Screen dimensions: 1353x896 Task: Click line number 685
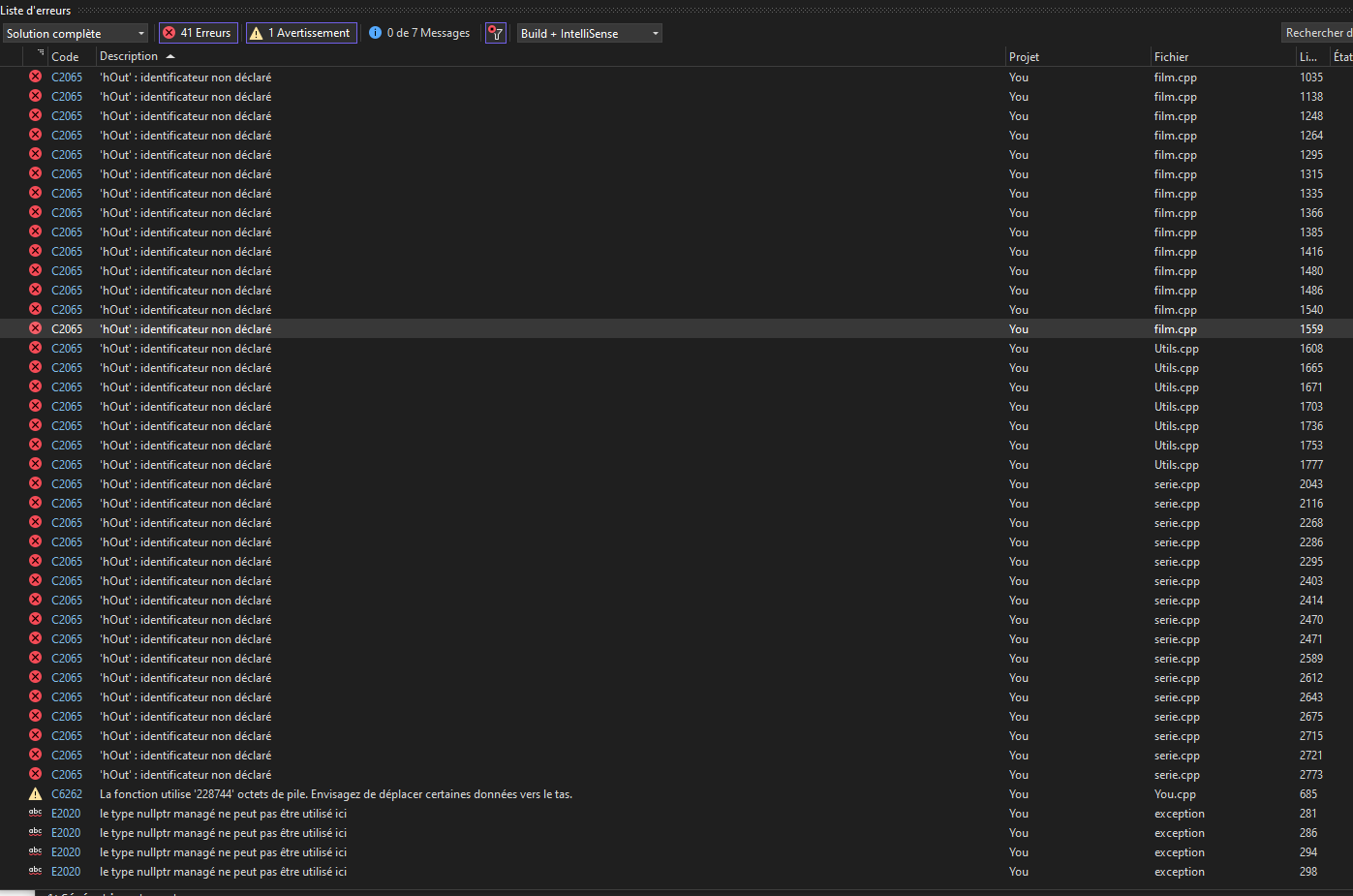click(1308, 794)
